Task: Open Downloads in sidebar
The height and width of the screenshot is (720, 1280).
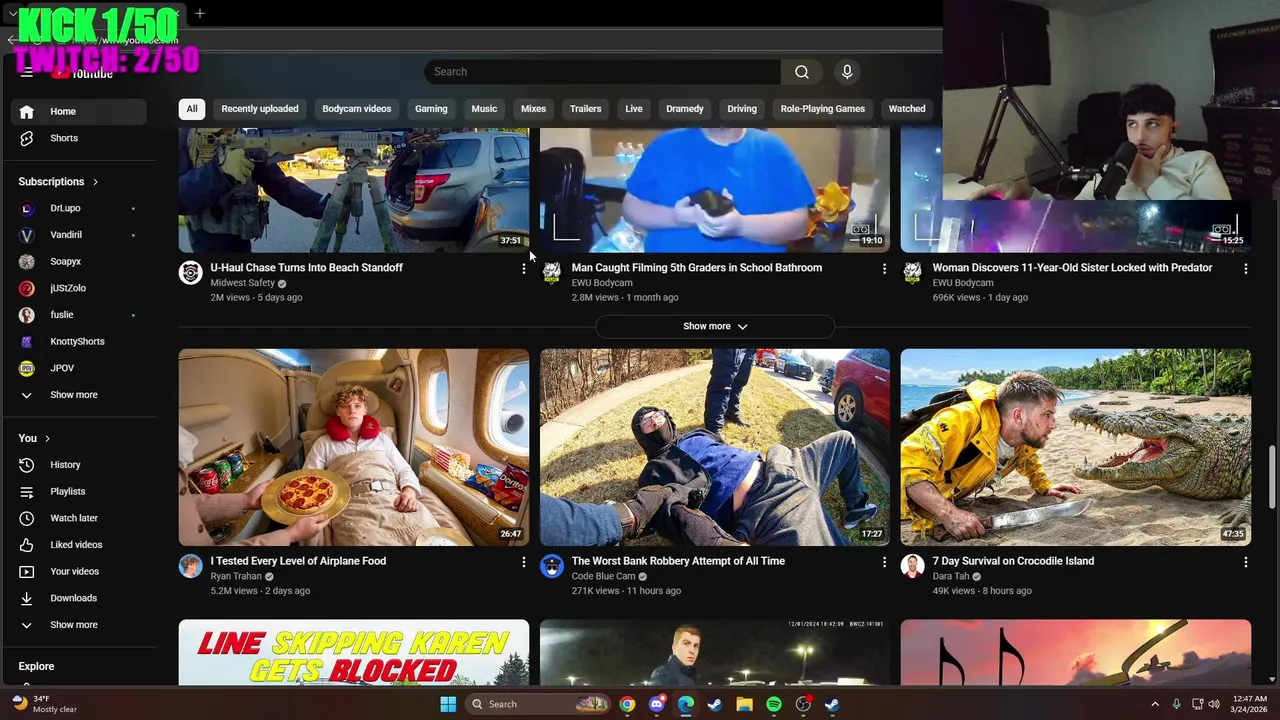Action: point(78,598)
